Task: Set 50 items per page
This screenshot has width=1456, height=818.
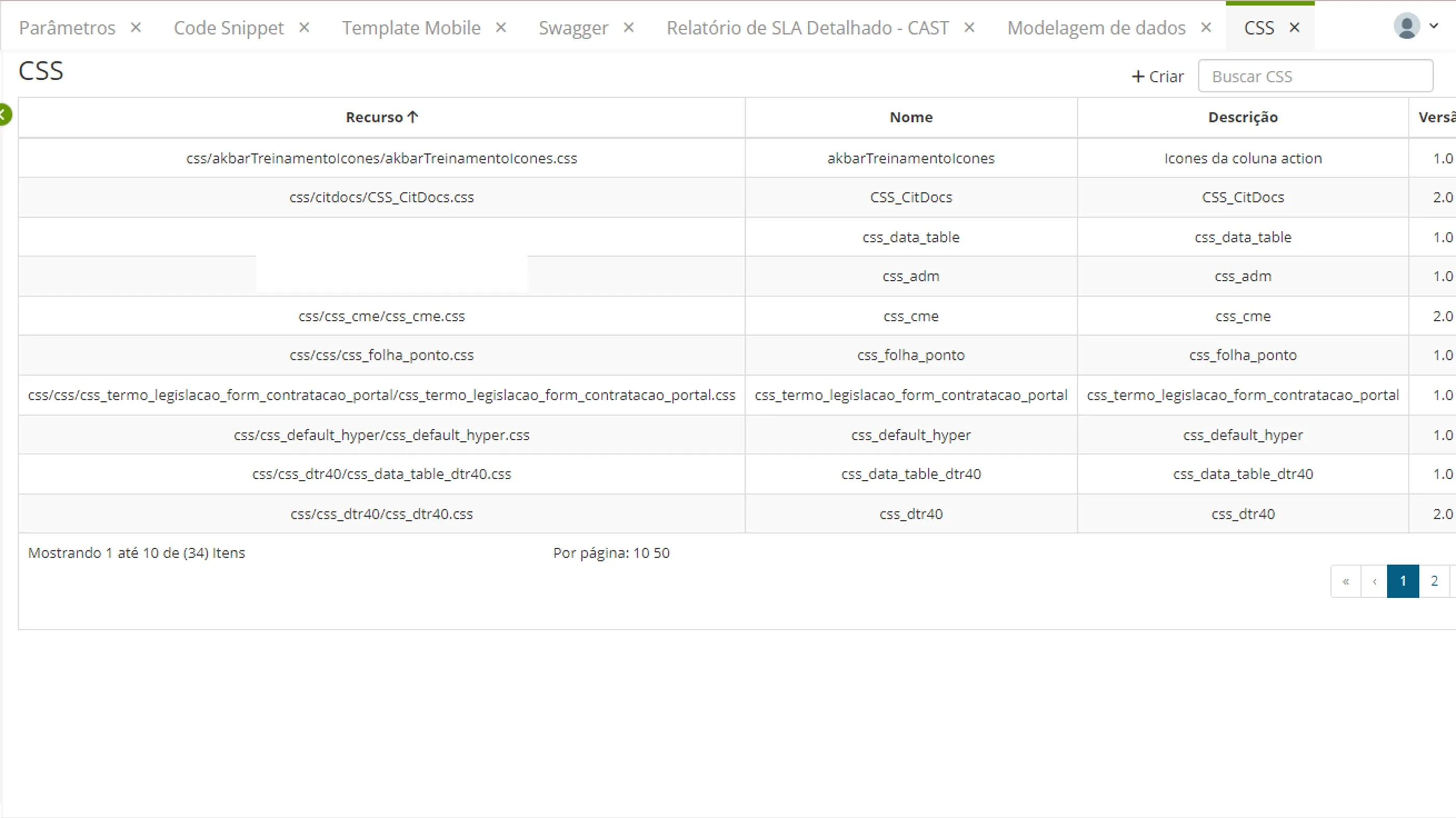Action: [661, 553]
